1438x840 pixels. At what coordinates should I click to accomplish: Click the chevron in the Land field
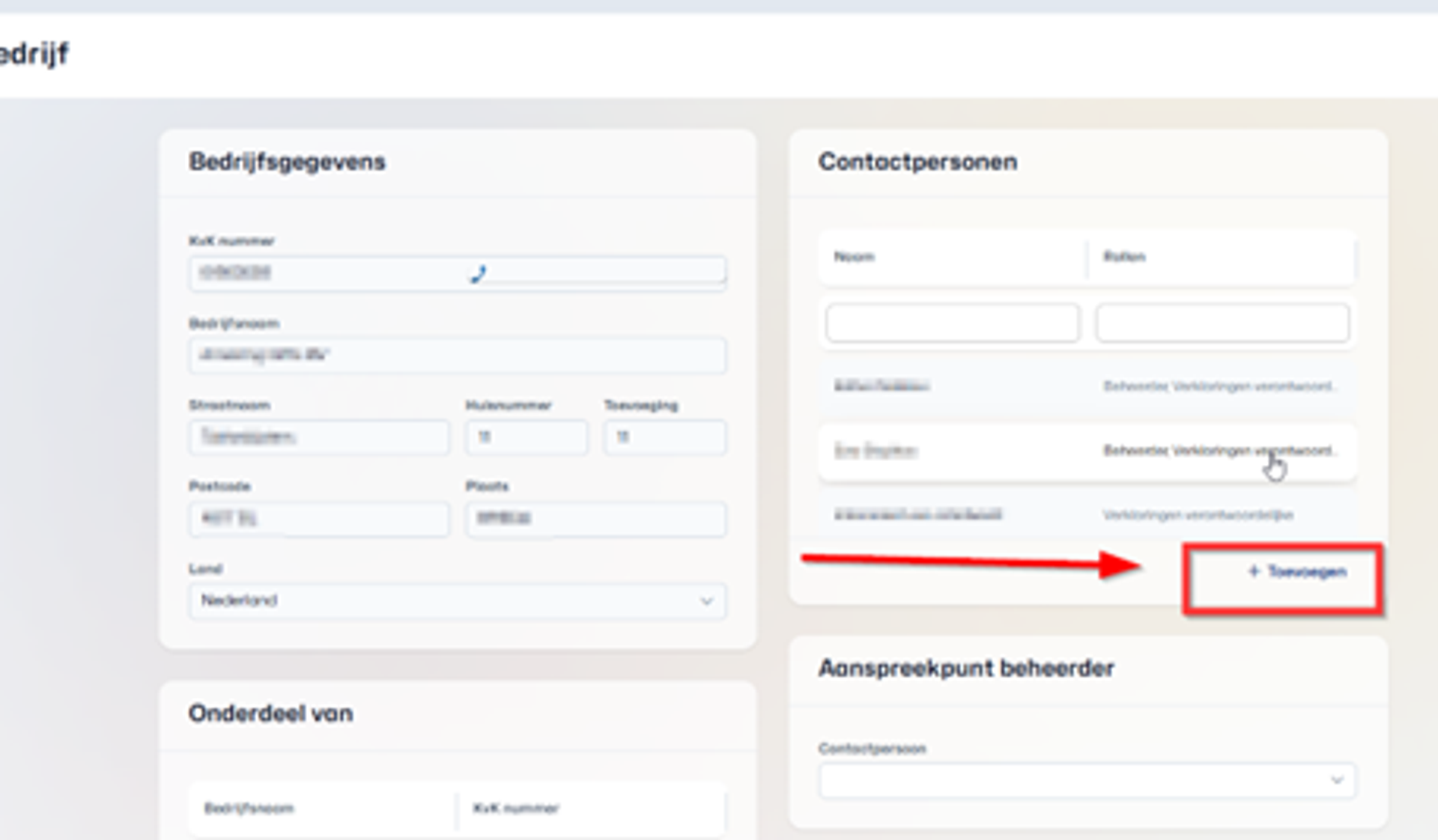click(706, 601)
